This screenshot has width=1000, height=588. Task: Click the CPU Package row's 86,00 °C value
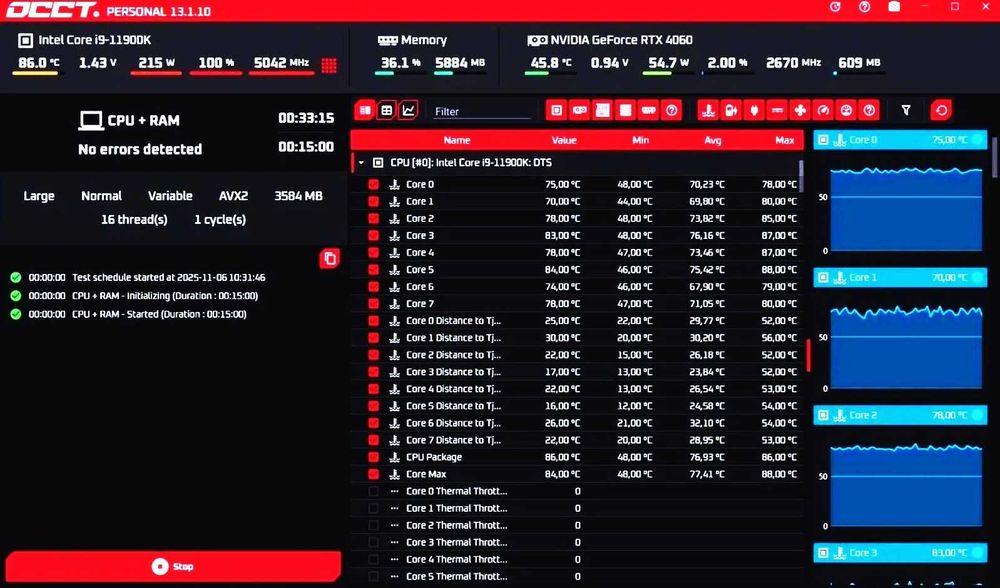coord(562,457)
